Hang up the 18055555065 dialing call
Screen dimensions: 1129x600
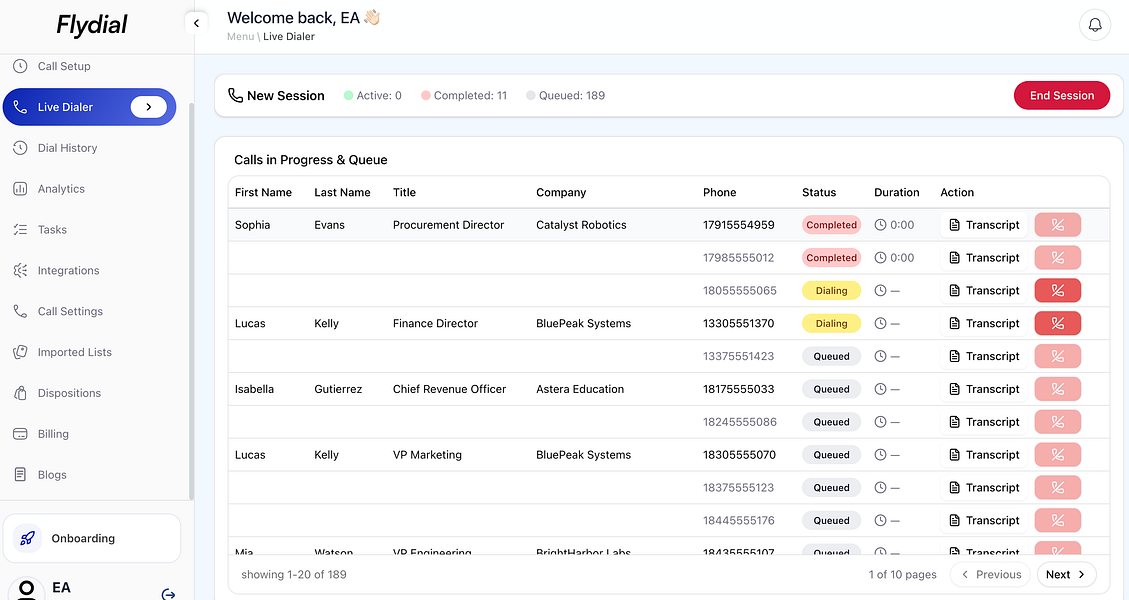click(1057, 290)
